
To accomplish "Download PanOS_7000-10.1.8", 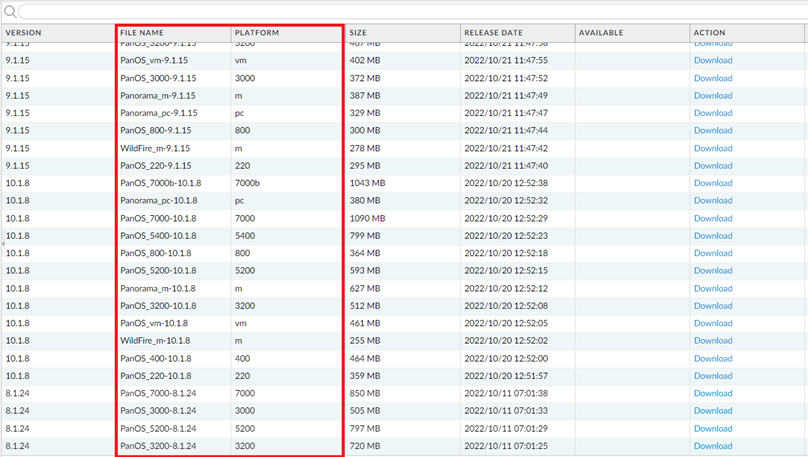I will pos(713,218).
